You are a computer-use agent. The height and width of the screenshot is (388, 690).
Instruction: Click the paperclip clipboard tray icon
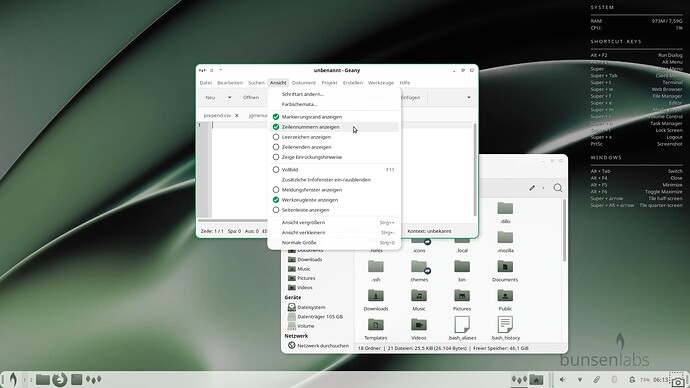click(597, 379)
